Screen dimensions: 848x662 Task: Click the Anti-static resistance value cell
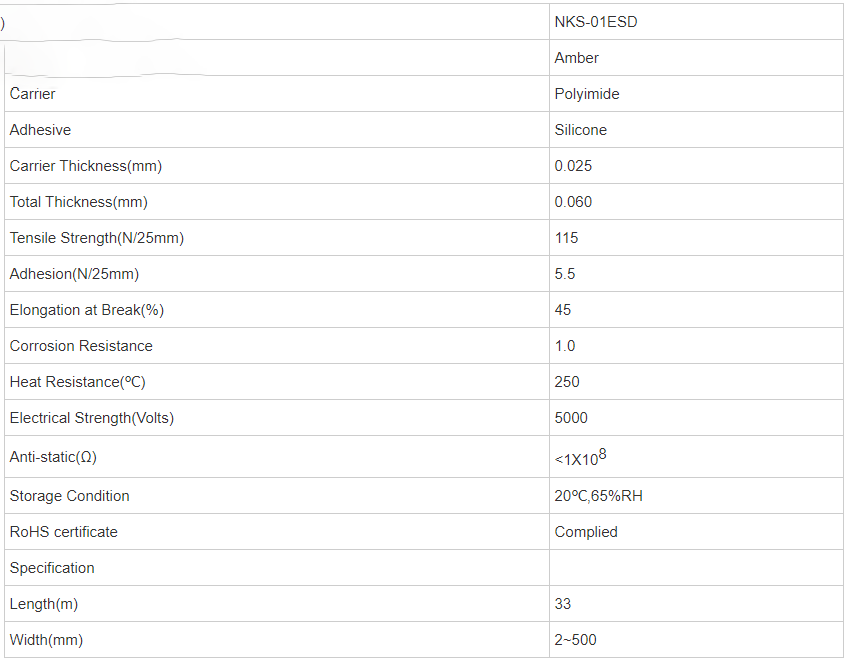[x=696, y=457]
